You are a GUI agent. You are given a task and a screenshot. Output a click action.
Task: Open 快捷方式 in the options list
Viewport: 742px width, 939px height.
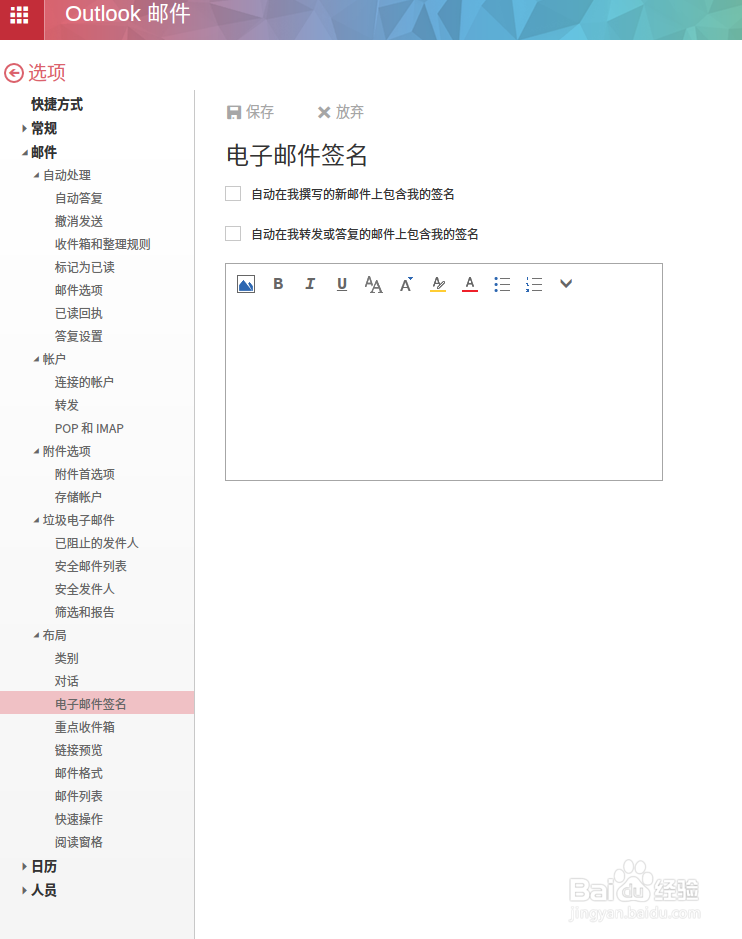point(57,104)
